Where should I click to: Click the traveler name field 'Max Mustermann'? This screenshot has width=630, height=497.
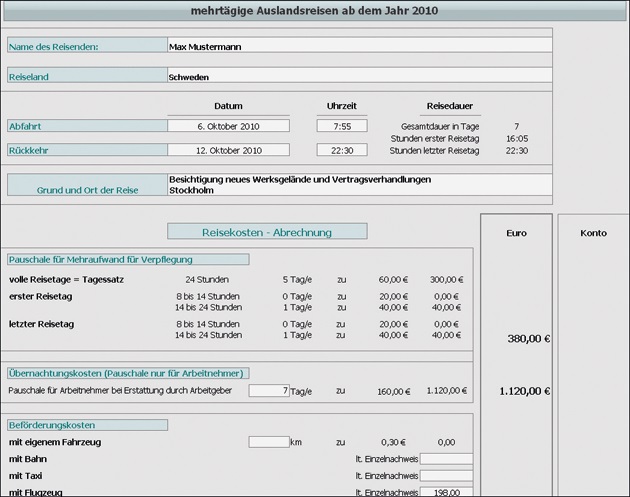click(x=359, y=46)
